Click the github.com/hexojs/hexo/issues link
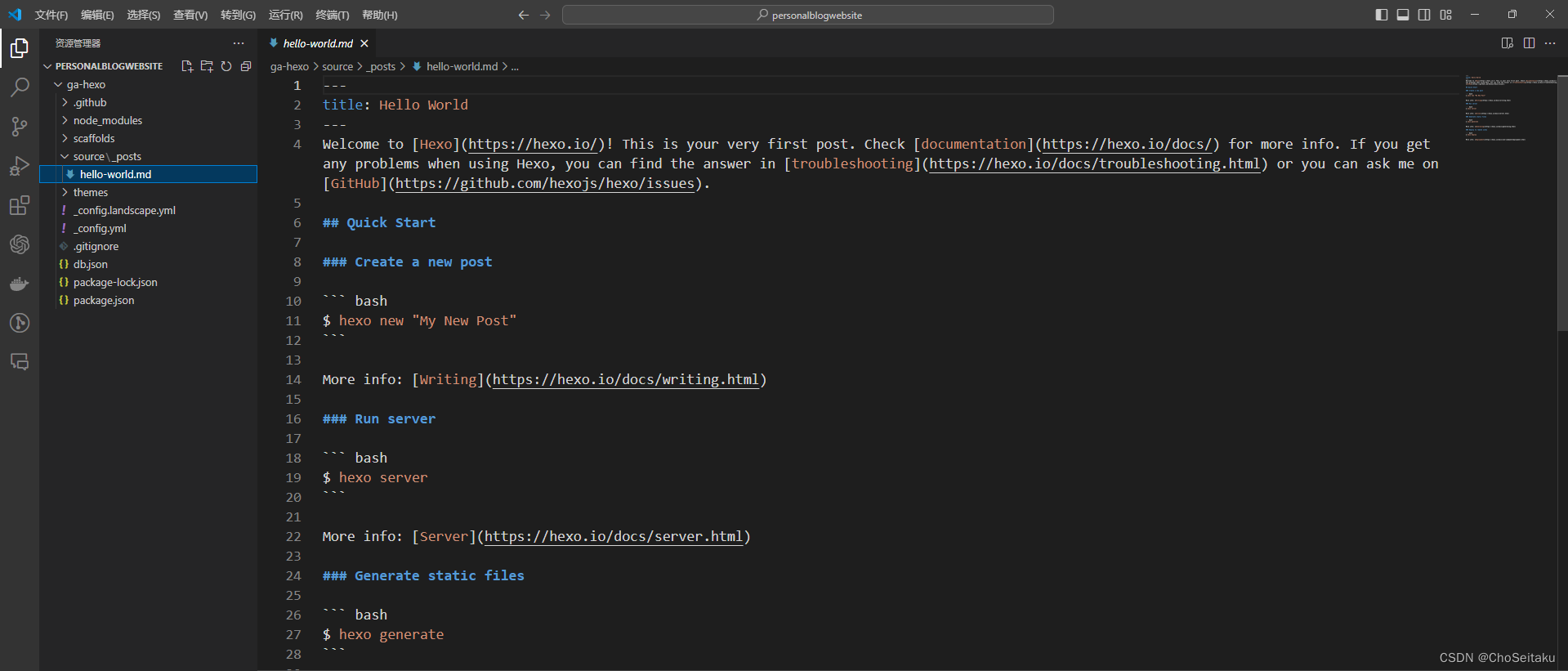1568x671 pixels. pos(545,183)
